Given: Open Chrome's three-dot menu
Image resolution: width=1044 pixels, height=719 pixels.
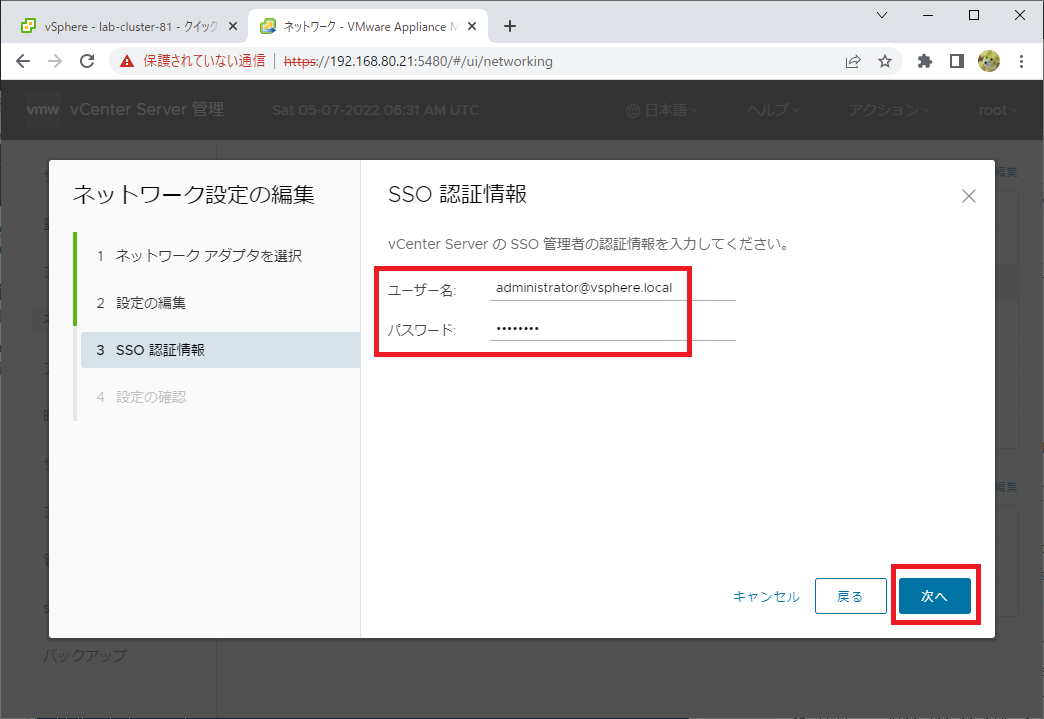Looking at the screenshot, I should pos(1021,61).
